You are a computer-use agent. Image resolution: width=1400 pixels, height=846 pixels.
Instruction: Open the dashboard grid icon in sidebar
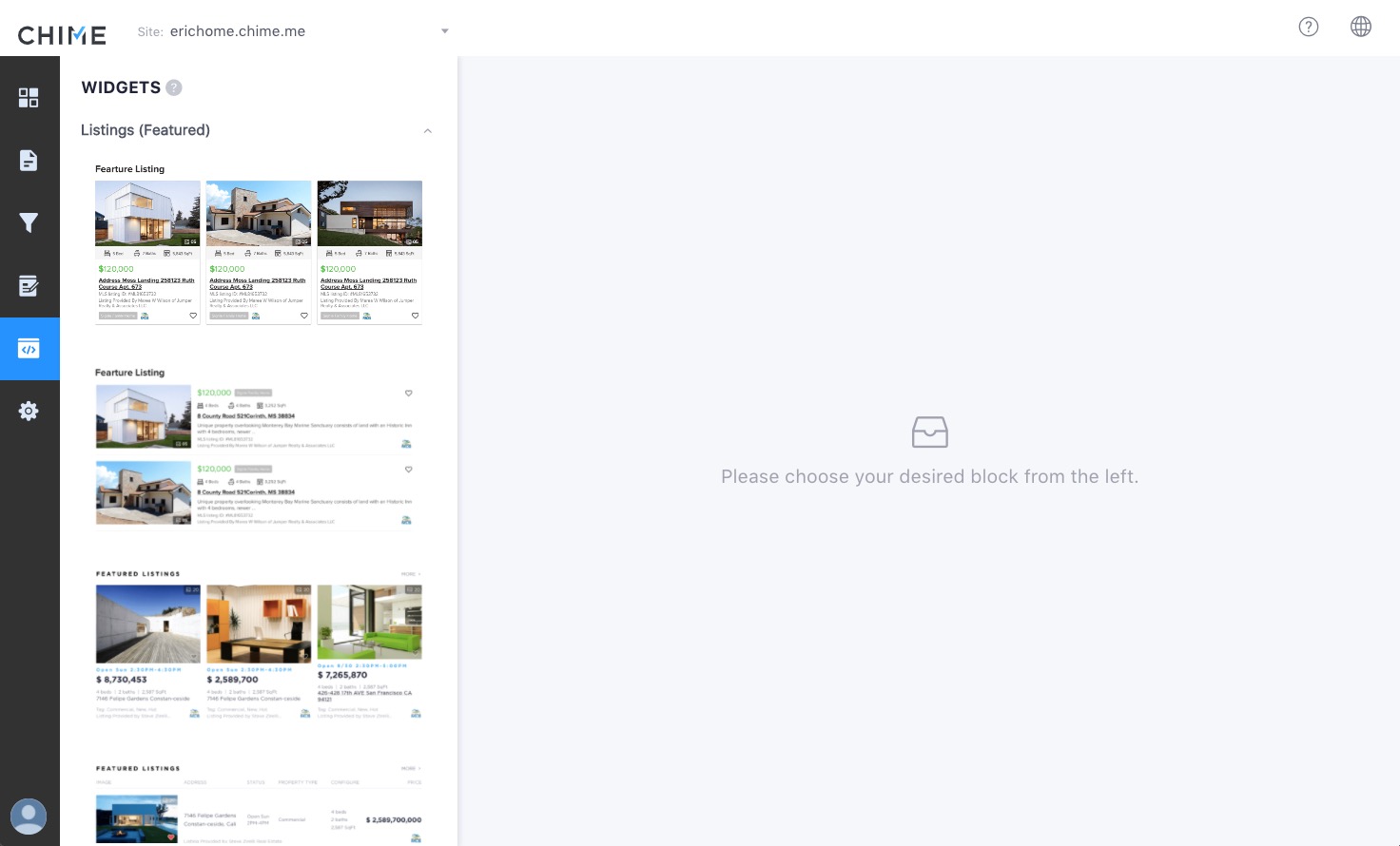click(29, 98)
